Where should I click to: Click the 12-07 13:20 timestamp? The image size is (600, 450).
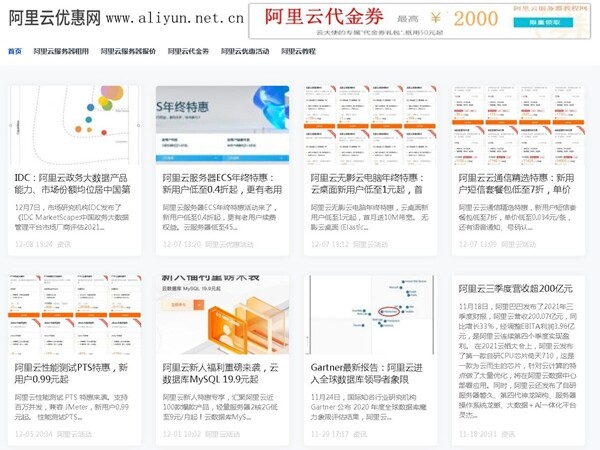[x=182, y=244]
